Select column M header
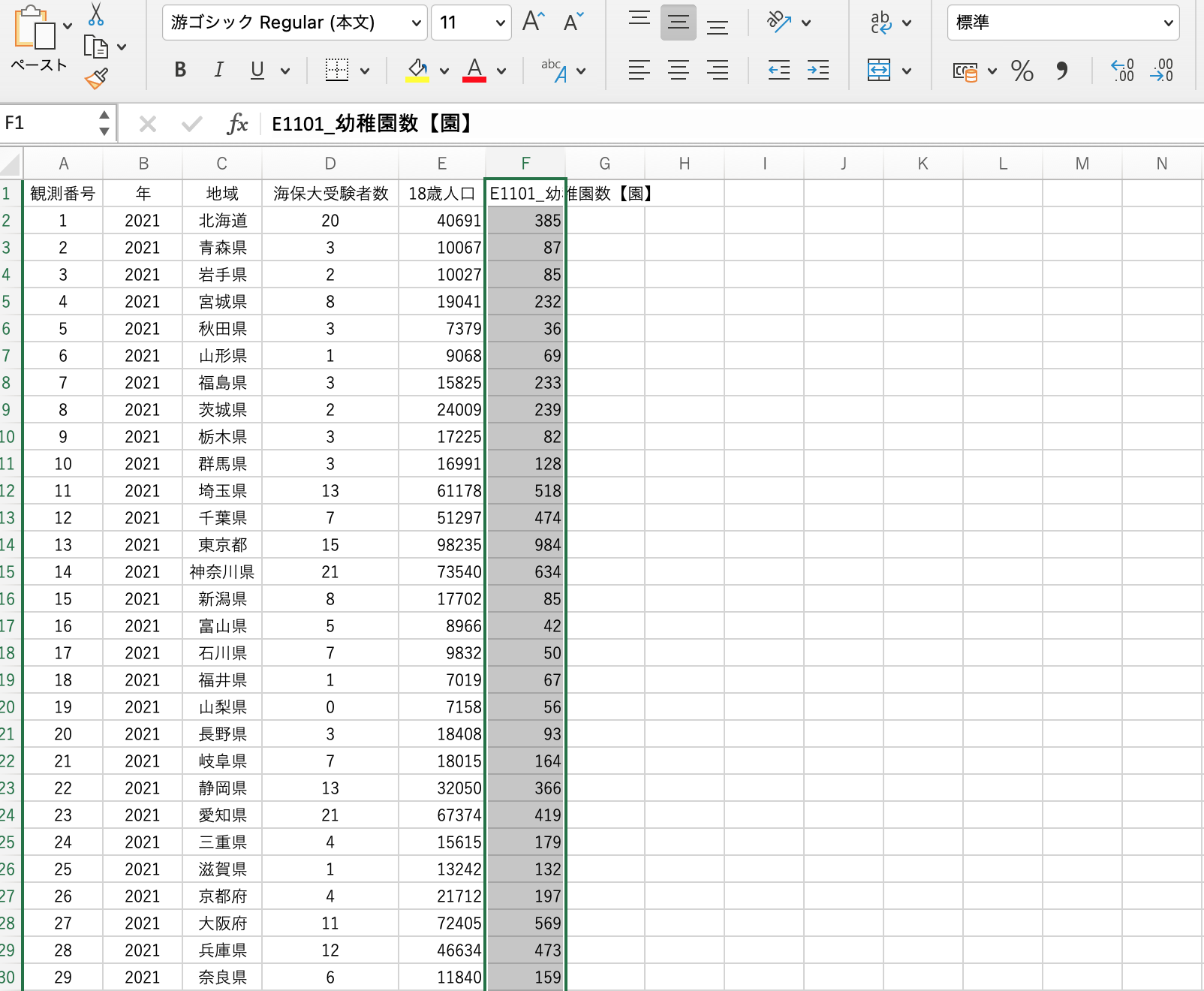Screen dimensions: 1204x991 click(1082, 164)
